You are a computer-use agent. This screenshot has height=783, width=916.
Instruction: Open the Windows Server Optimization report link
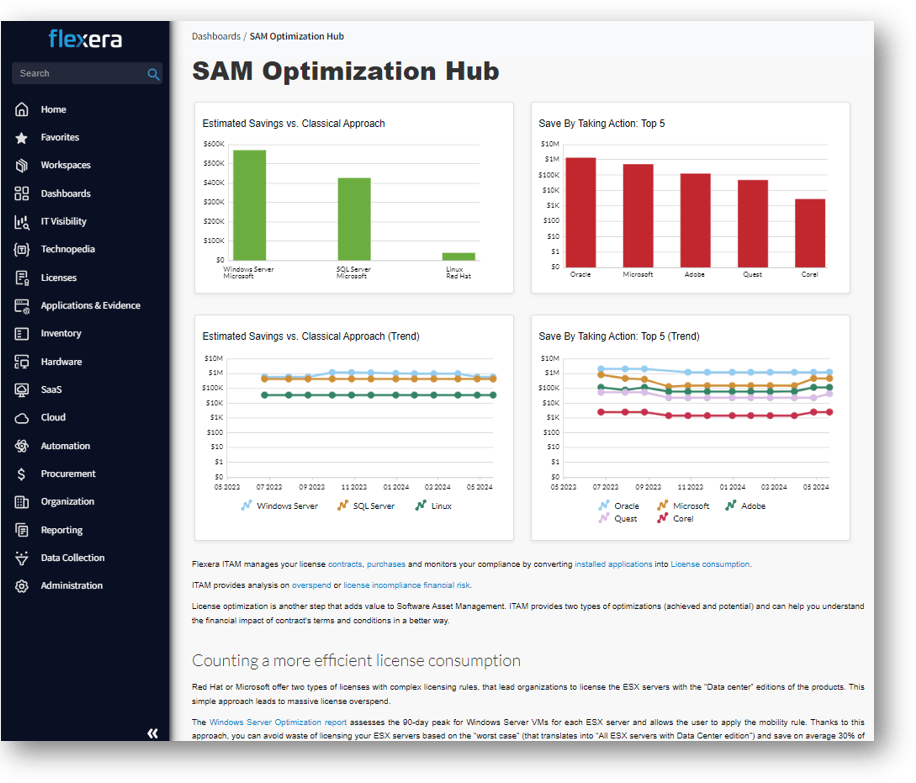point(277,722)
